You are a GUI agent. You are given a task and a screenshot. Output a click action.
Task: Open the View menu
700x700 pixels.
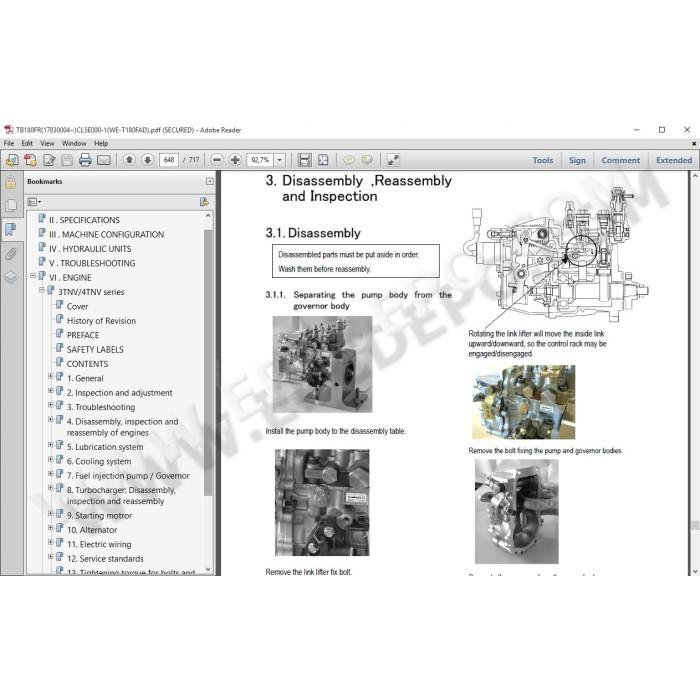pyautogui.click(x=47, y=143)
